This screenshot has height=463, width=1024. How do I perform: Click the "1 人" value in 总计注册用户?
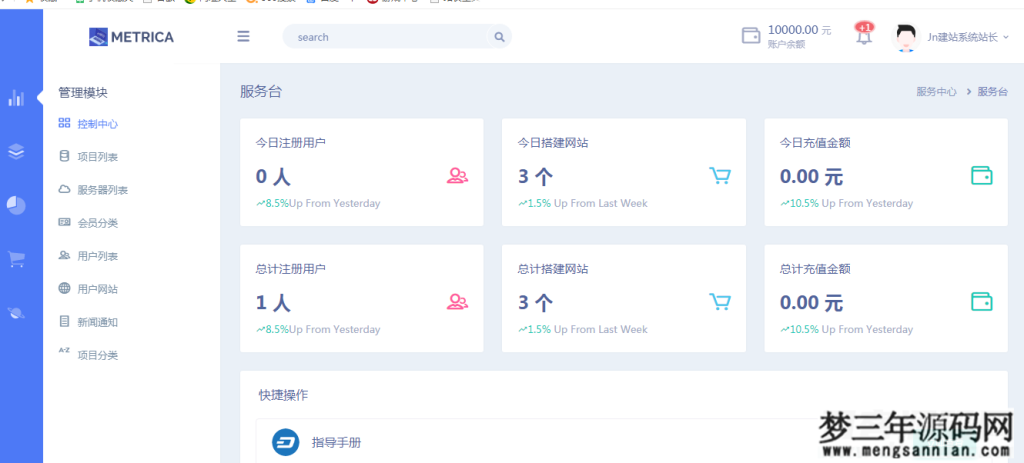coord(273,302)
